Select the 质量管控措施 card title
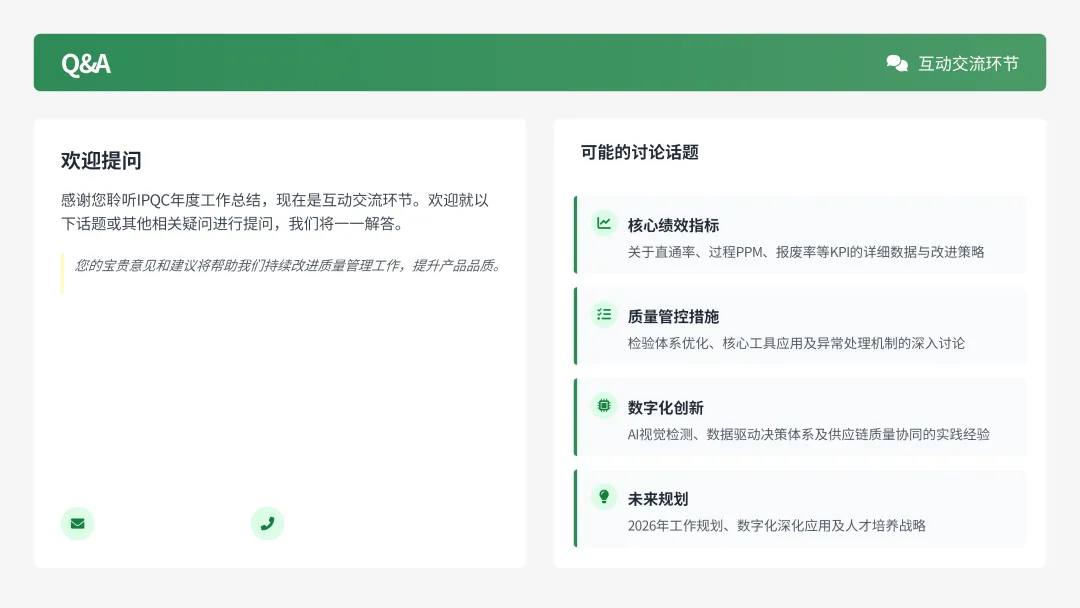This screenshot has width=1080, height=608. pyautogui.click(x=674, y=317)
